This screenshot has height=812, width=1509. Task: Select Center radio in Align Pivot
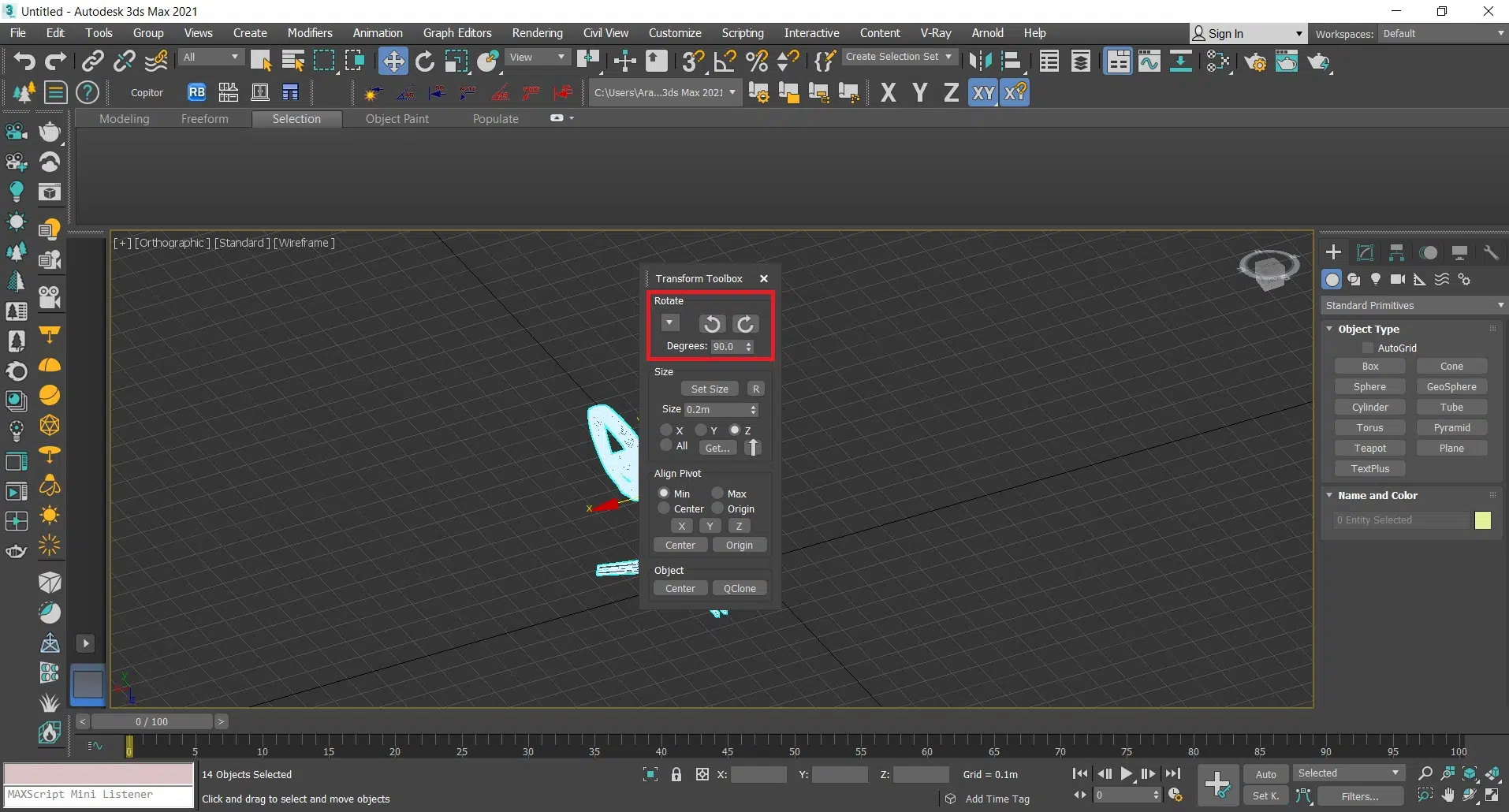pyautogui.click(x=665, y=508)
